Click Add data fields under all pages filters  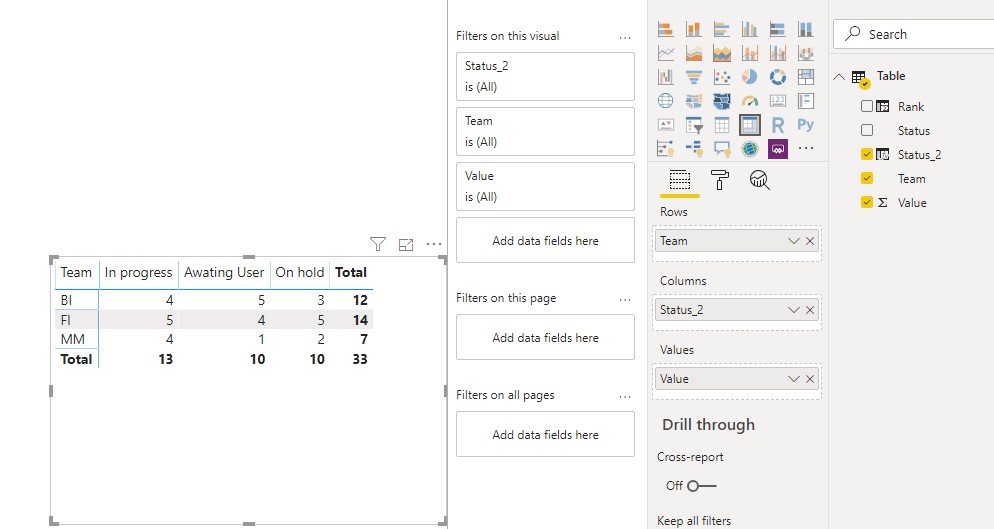click(x=545, y=434)
